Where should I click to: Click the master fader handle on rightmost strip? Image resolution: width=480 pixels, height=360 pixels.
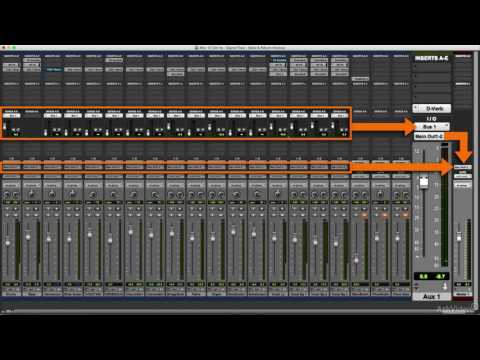coord(459,237)
